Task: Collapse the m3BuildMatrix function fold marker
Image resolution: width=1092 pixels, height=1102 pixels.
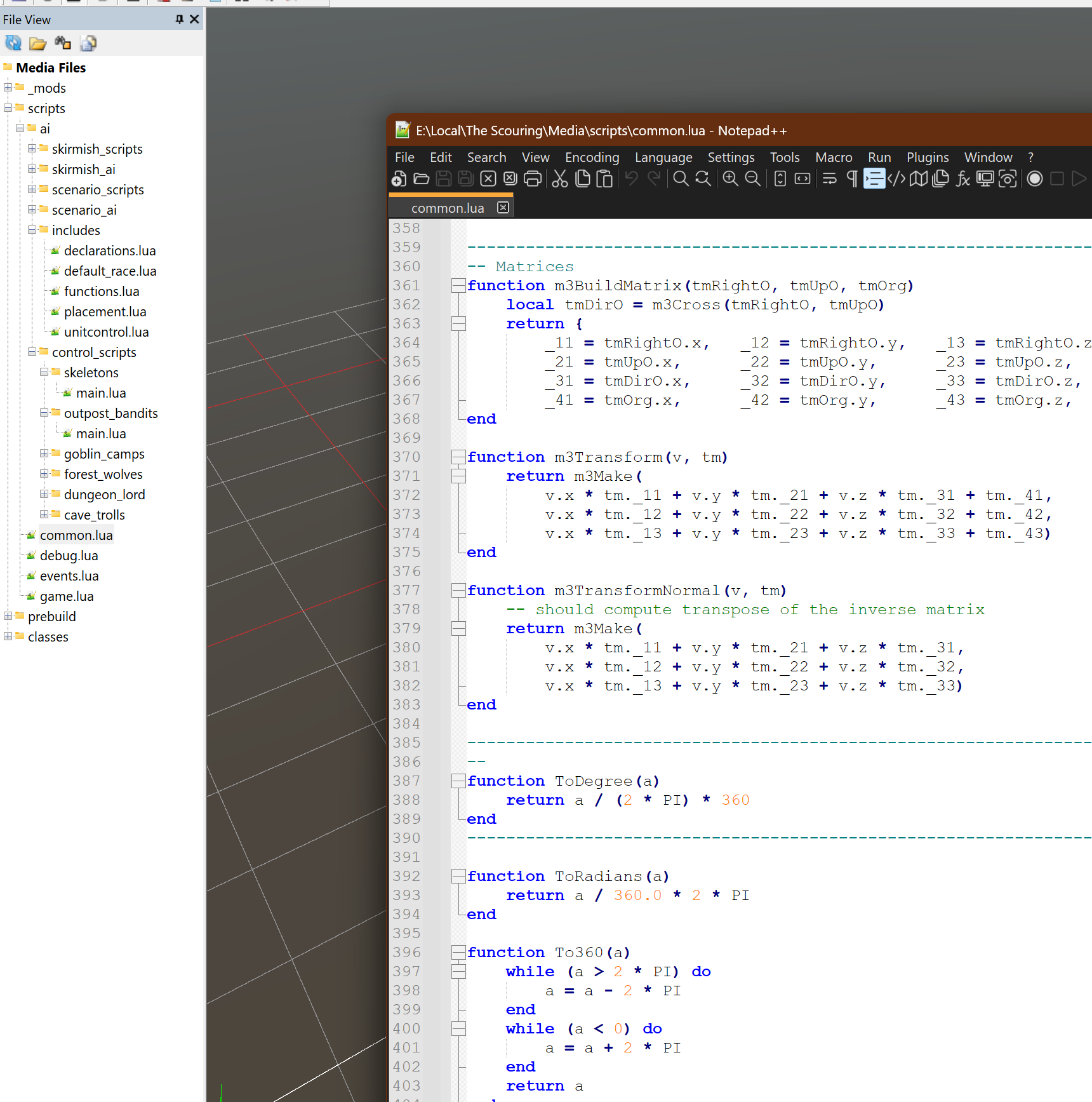Action: tap(458, 286)
